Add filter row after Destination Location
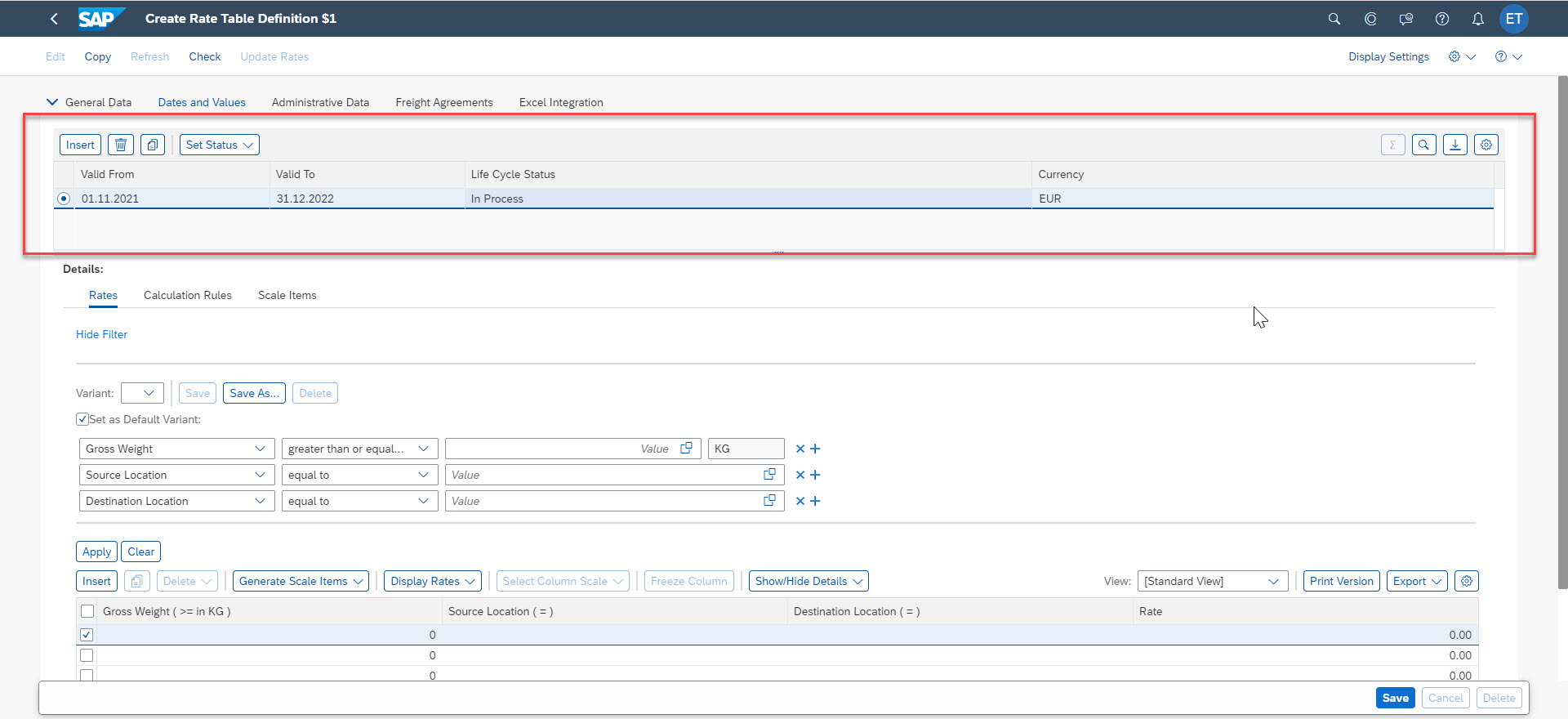Viewport: 1568px width, 719px height. click(x=815, y=501)
